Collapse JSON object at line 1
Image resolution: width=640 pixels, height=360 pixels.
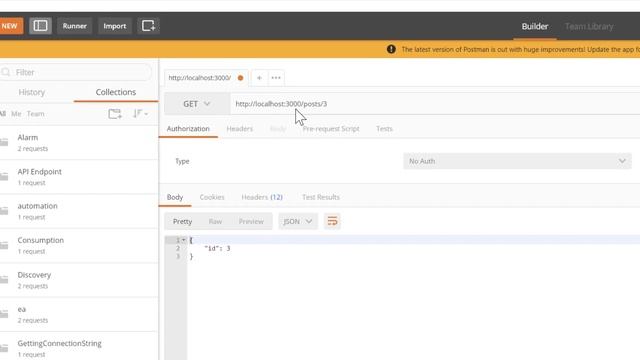pos(184,240)
